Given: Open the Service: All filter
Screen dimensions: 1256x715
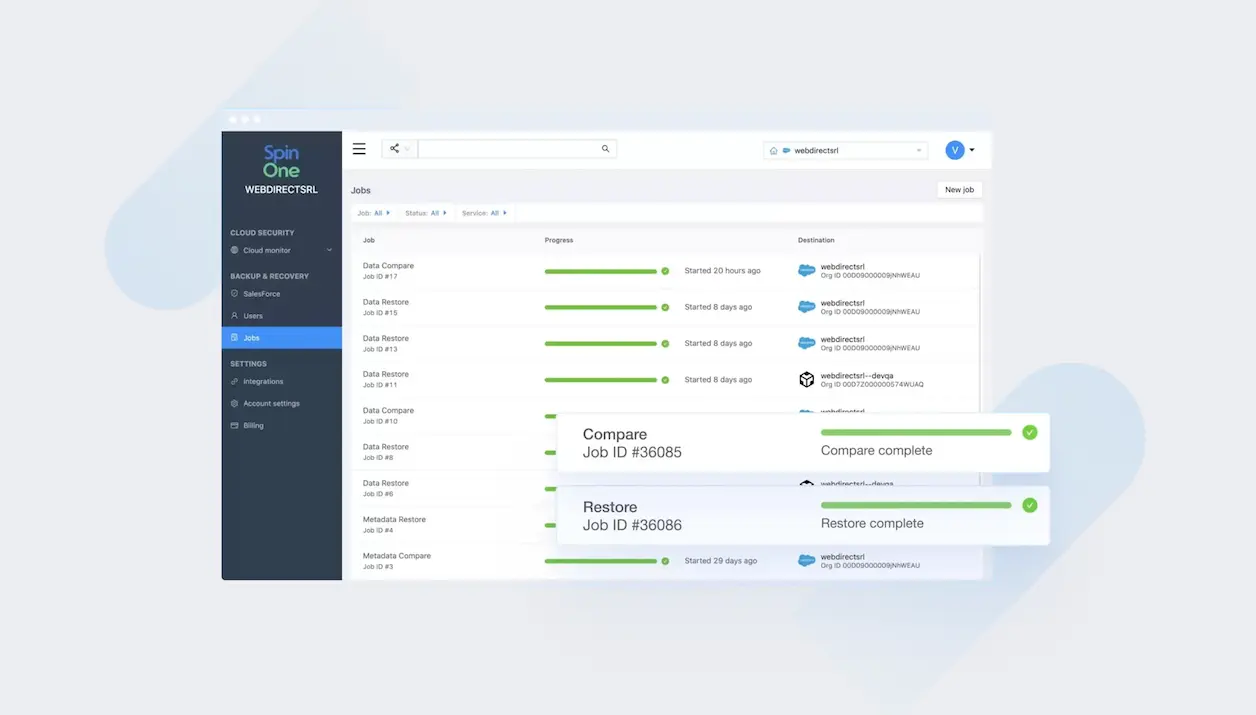Looking at the screenshot, I should (484, 213).
